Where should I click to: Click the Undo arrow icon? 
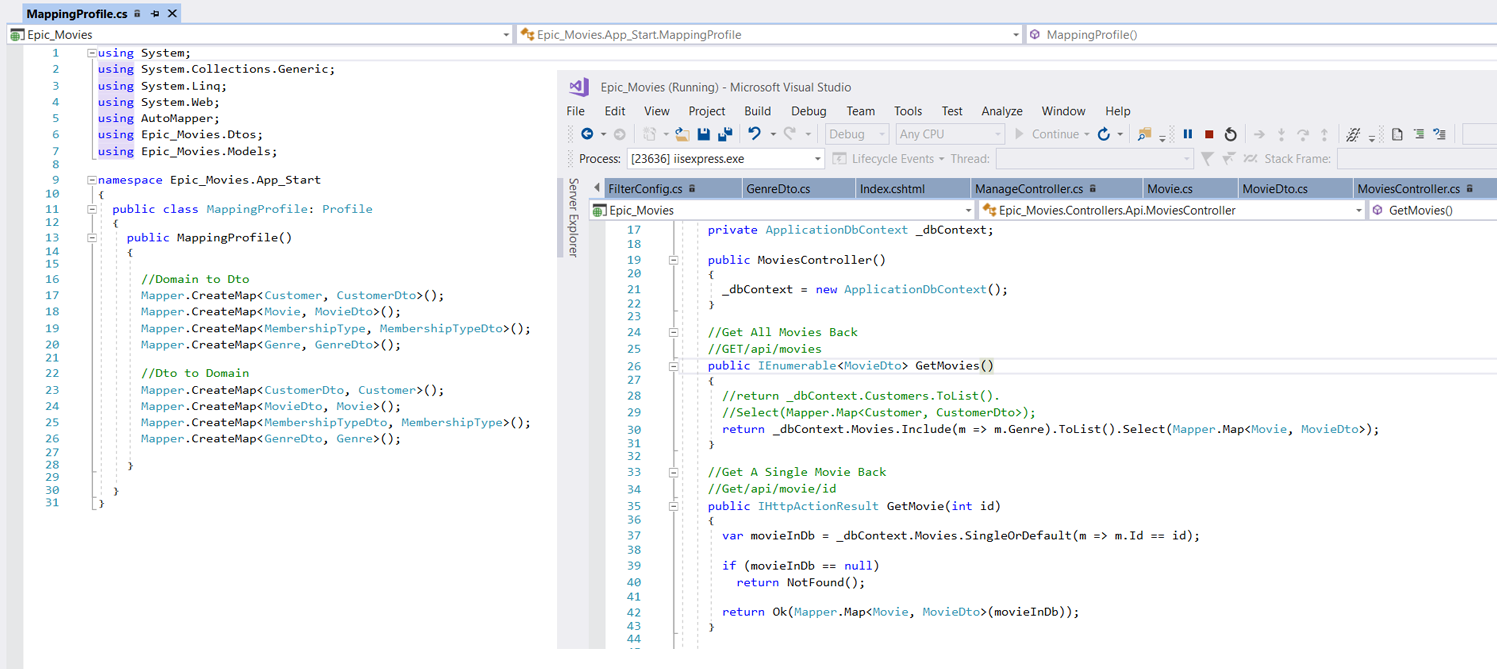(755, 134)
